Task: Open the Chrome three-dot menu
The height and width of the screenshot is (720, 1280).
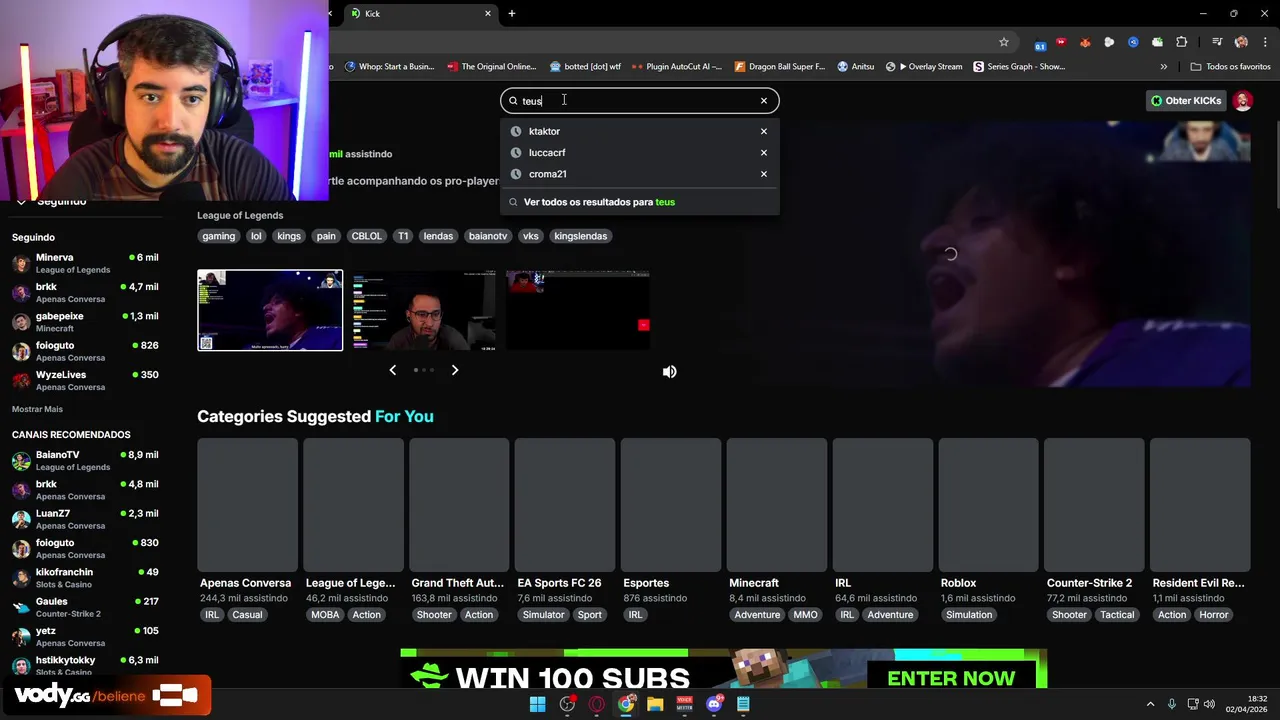Action: point(1265,42)
